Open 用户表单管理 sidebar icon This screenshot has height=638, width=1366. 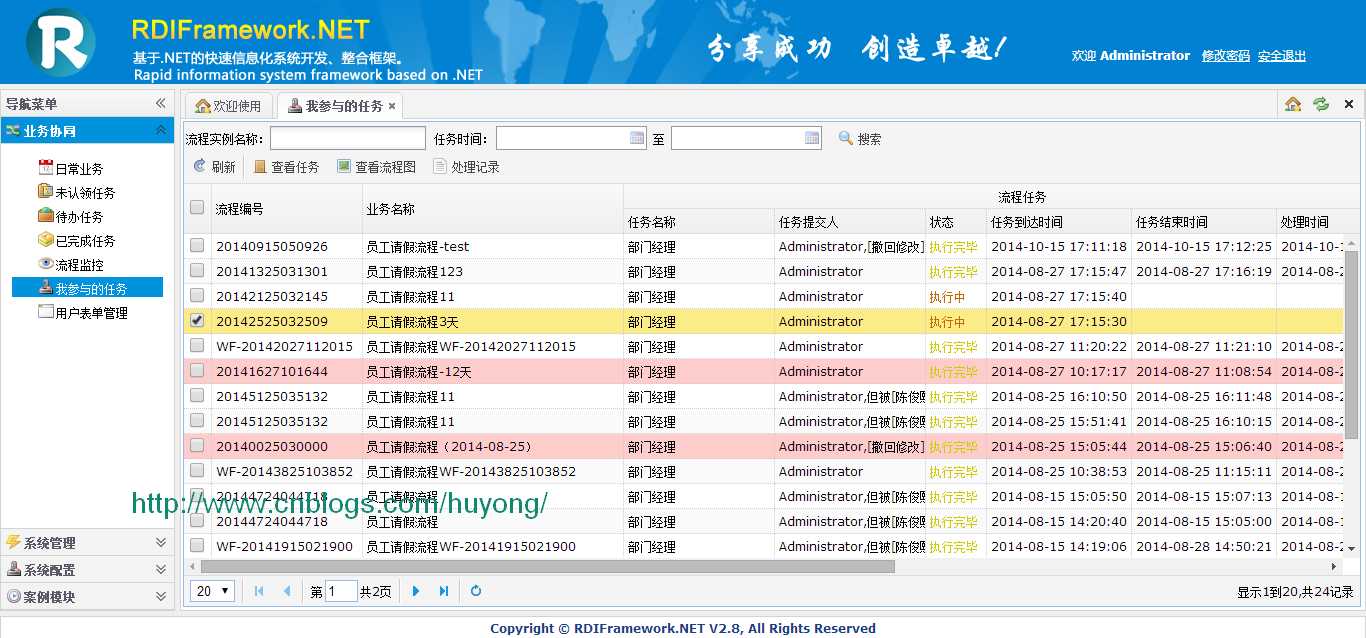pyautogui.click(x=45, y=312)
